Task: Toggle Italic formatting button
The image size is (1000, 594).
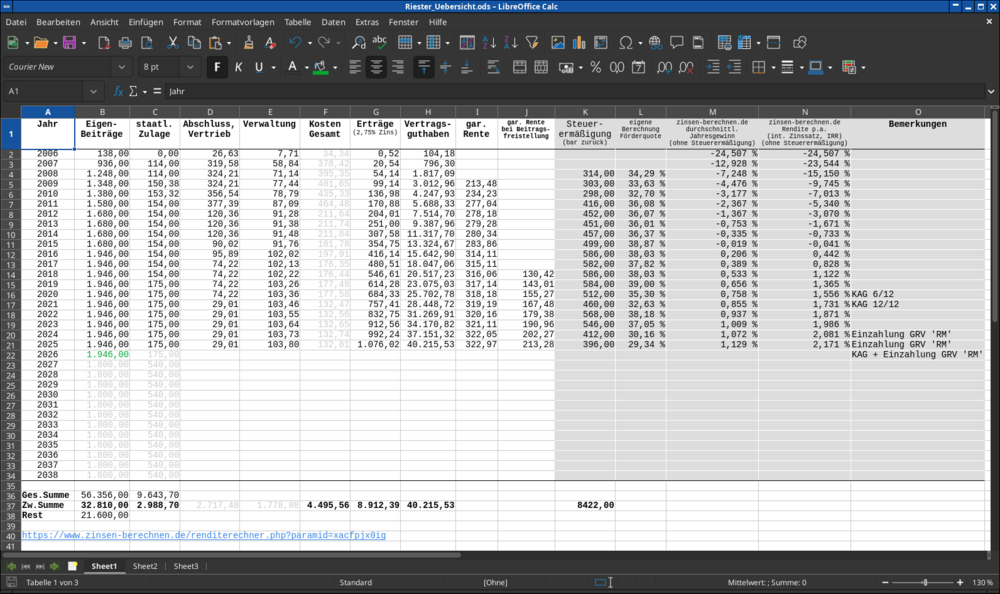Action: pos(239,67)
